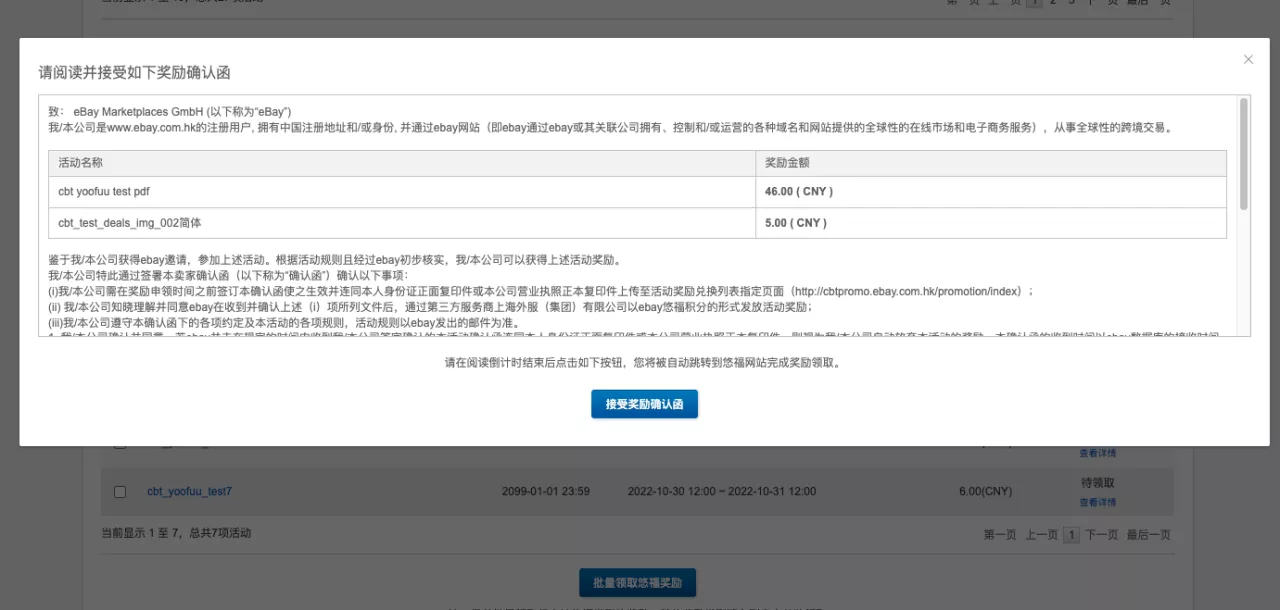Open page 3 in the top pagination

tap(1072, 3)
